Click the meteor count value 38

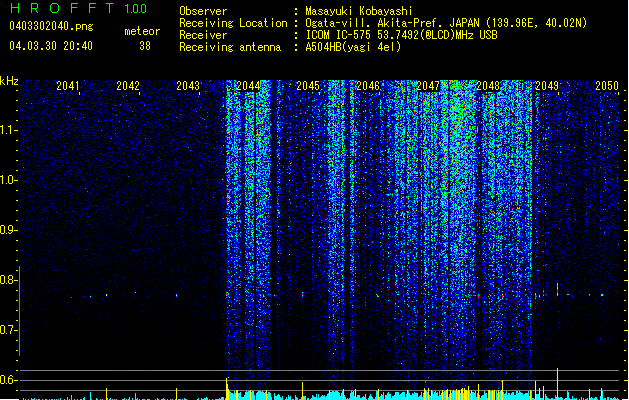(145, 46)
